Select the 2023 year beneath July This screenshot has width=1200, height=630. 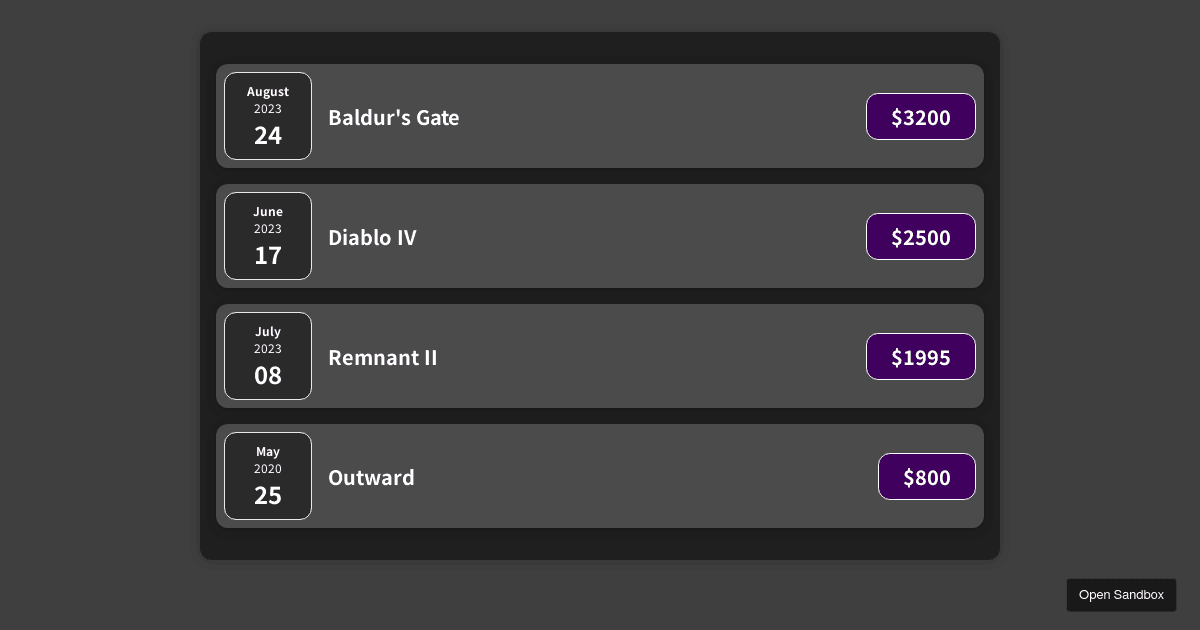268,349
